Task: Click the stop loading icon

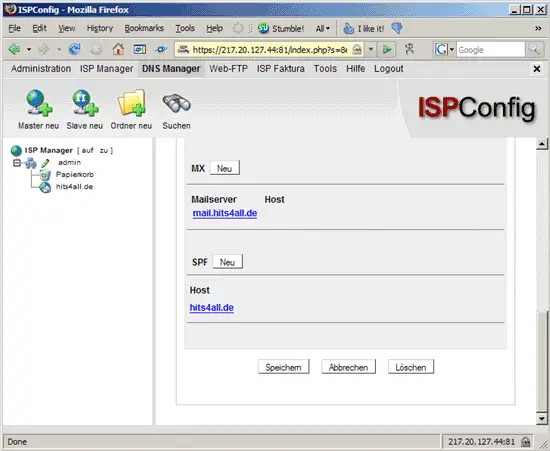Action: click(x=96, y=49)
